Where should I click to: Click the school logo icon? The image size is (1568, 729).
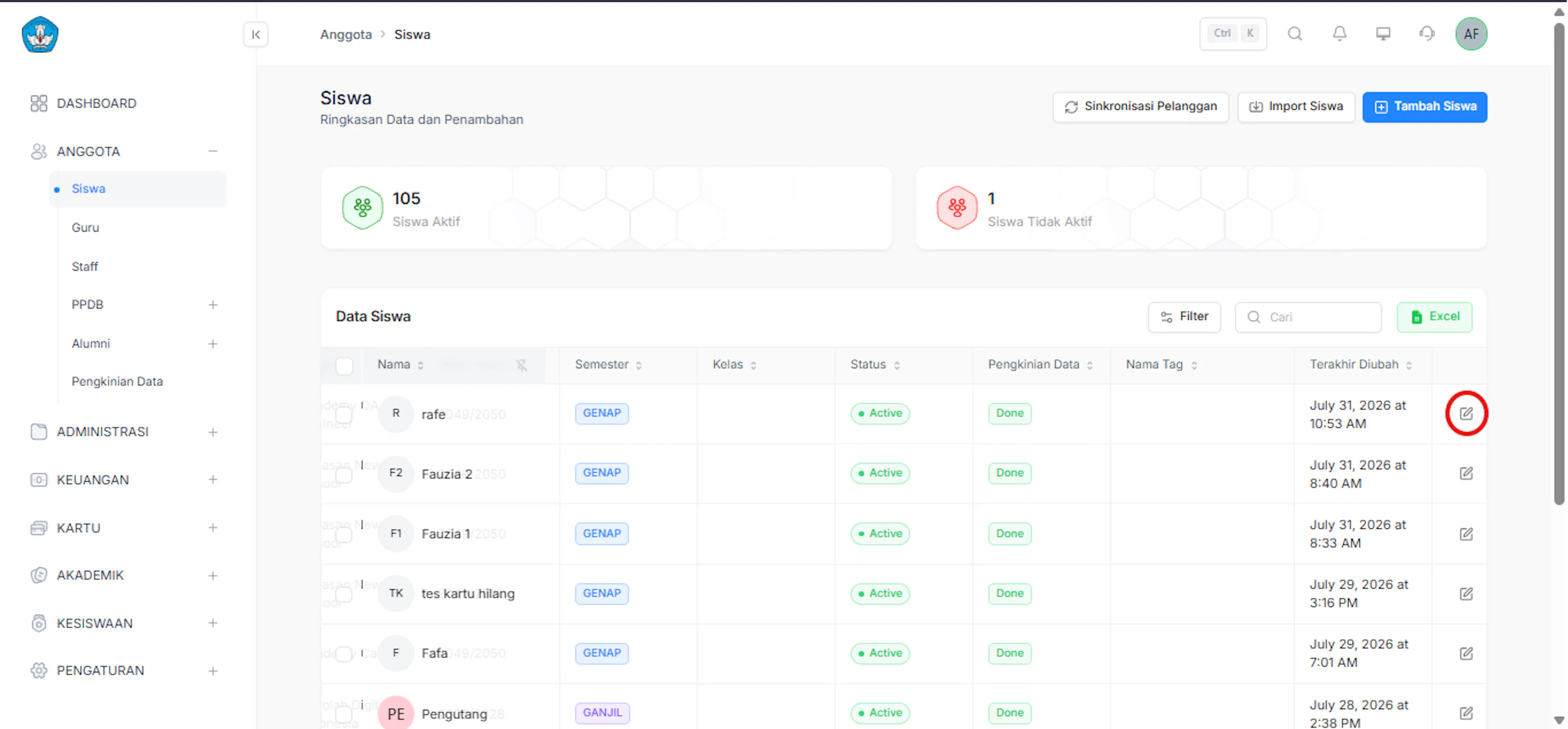point(40,35)
